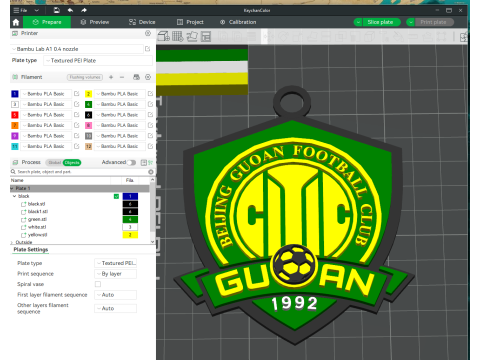
Task: Switch to the Preview tab
Action: tap(95, 22)
